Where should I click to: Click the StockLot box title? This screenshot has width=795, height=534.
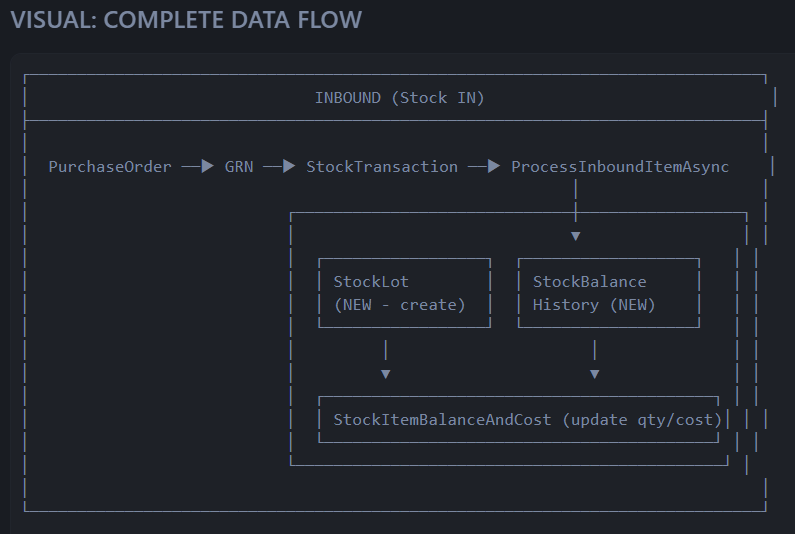click(x=370, y=282)
